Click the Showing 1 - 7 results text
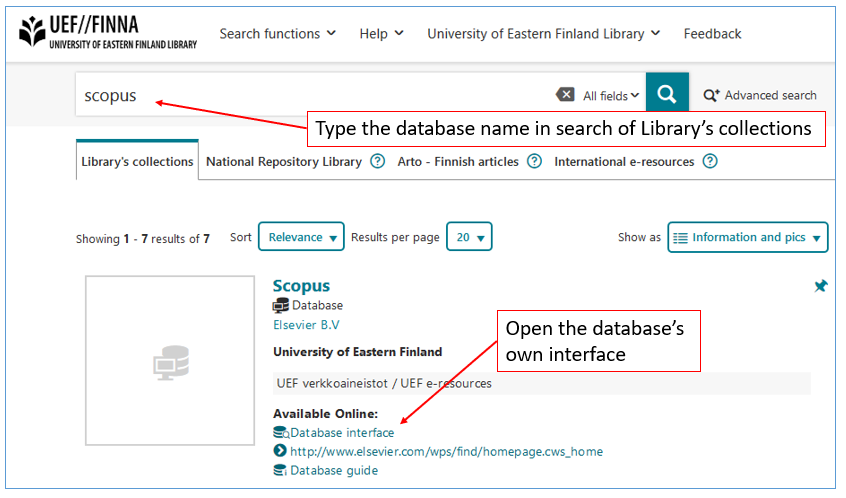 pos(142,238)
